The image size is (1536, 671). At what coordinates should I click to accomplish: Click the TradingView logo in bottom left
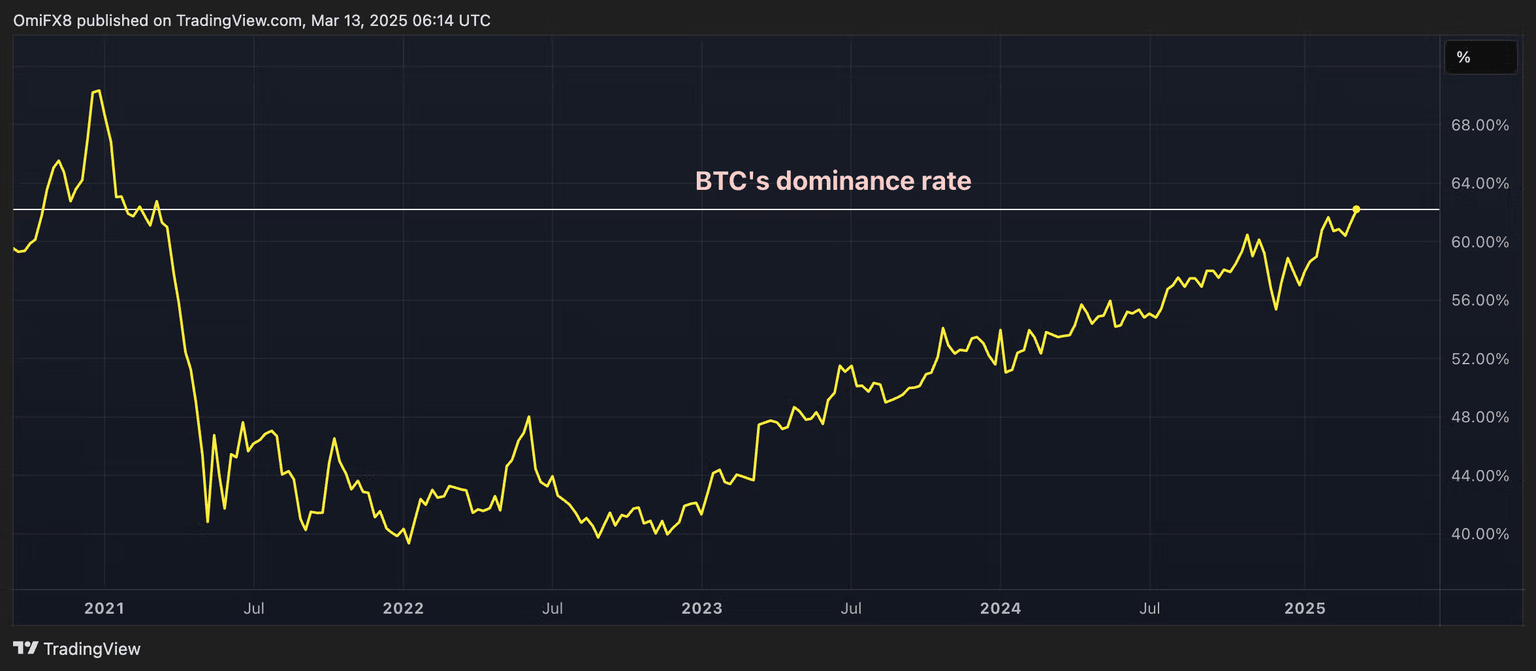point(75,648)
